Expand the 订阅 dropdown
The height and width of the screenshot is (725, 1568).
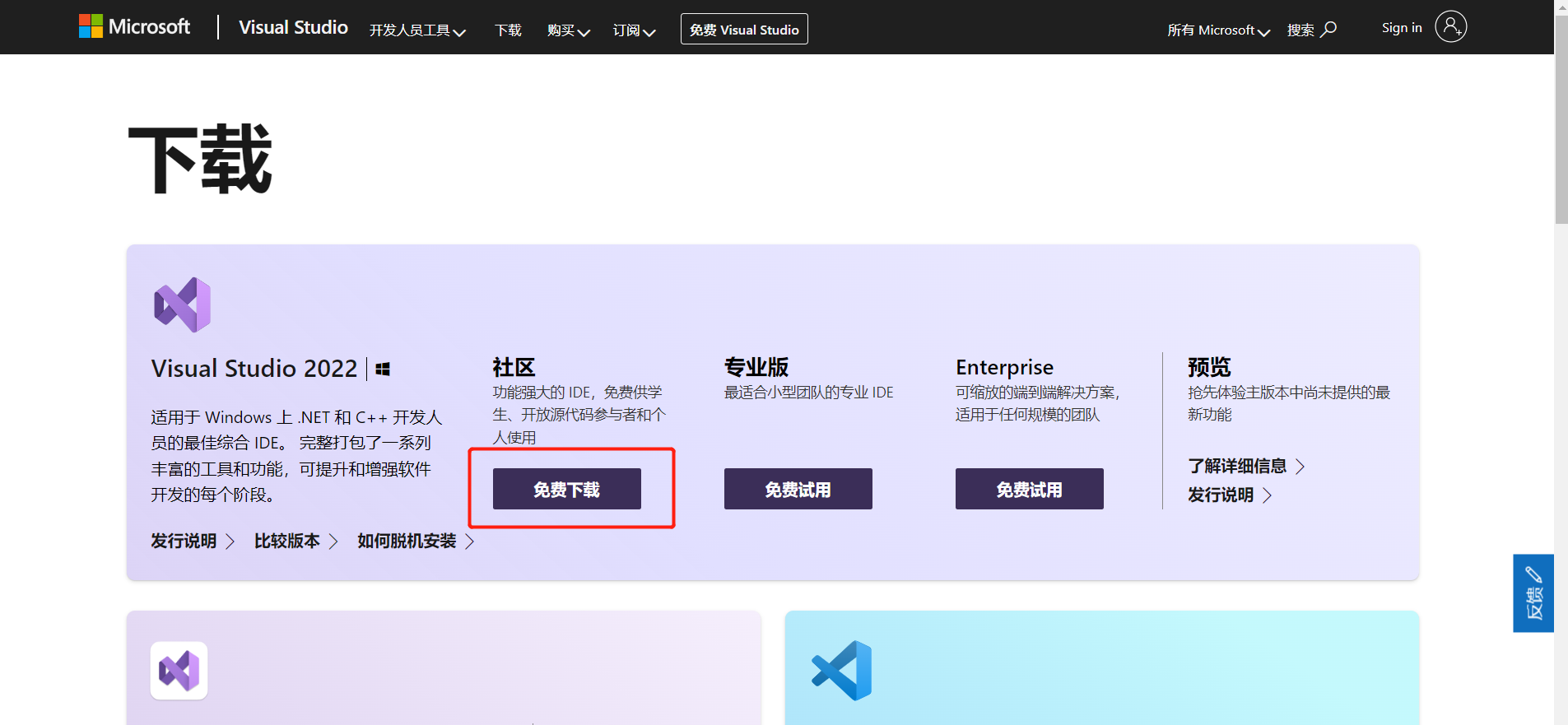point(634,30)
